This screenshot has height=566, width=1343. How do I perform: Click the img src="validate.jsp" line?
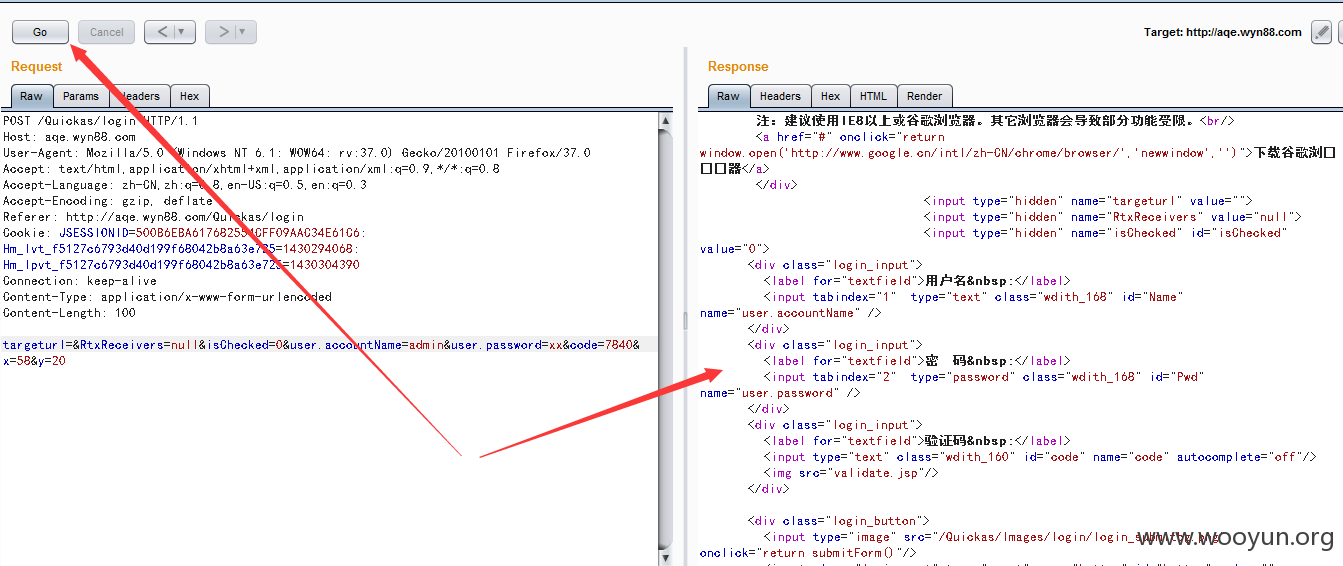[x=851, y=472]
